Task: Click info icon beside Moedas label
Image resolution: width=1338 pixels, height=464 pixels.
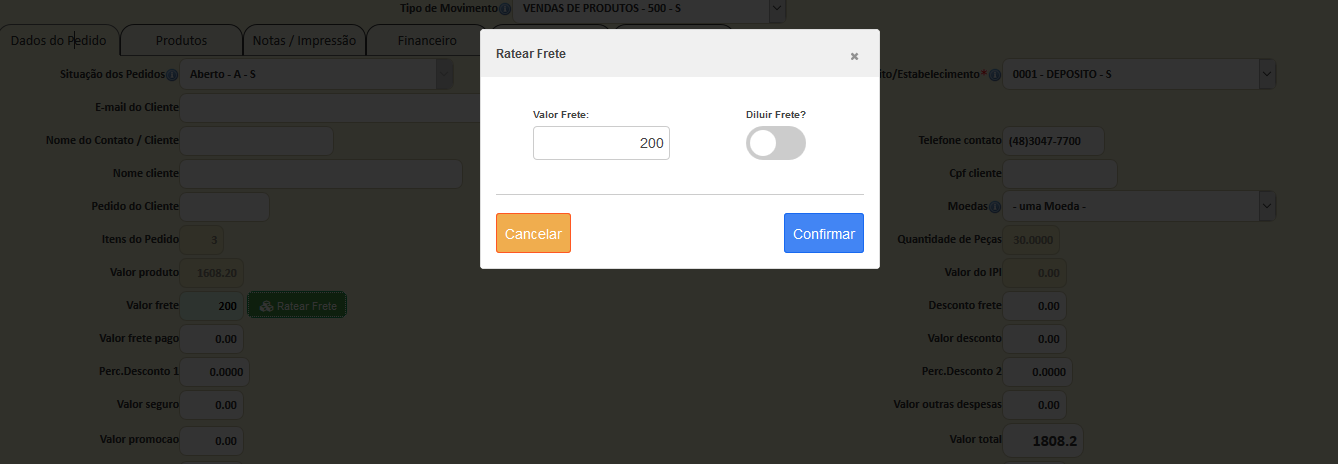Action: [995, 207]
